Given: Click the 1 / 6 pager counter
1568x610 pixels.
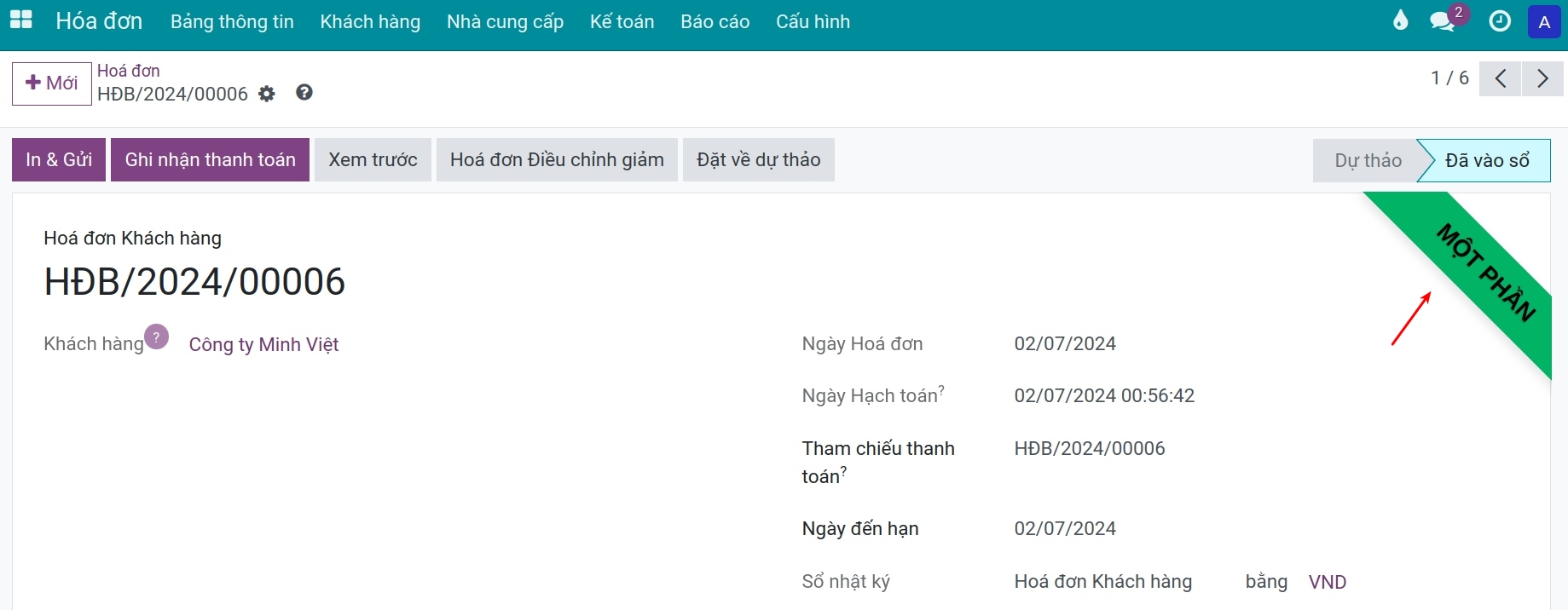Looking at the screenshot, I should [x=1449, y=78].
